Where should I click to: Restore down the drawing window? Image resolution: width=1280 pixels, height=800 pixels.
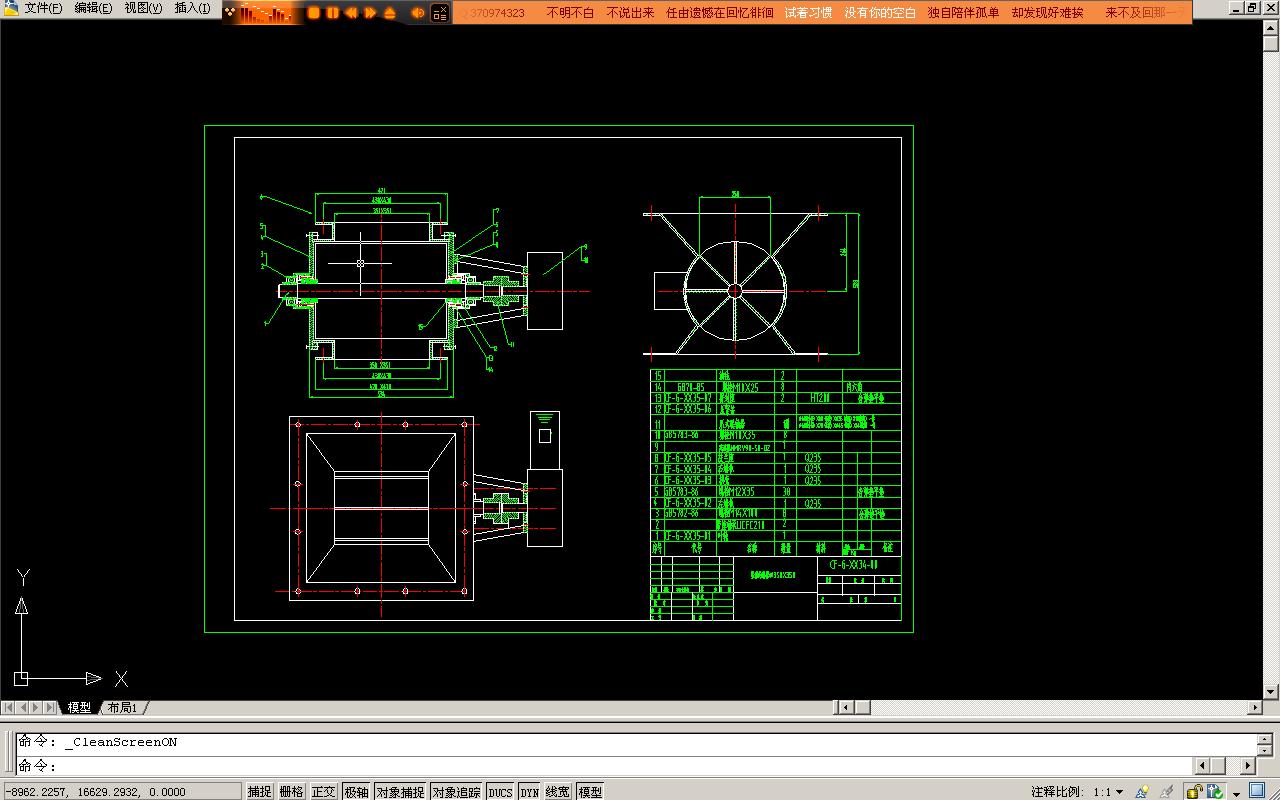pos(1253,7)
